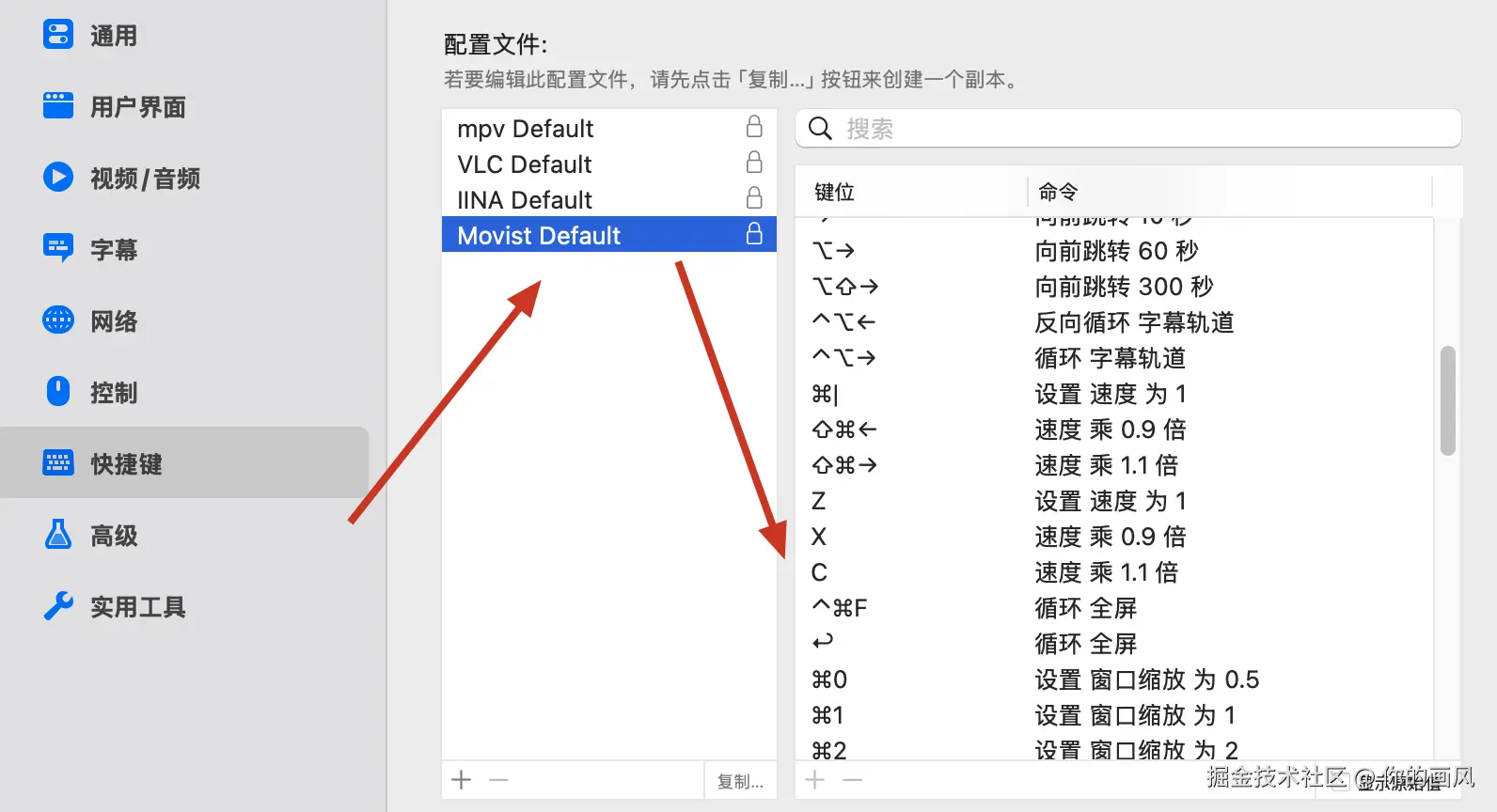
Task: Select the 用户界面 window icon
Action: pos(58,106)
